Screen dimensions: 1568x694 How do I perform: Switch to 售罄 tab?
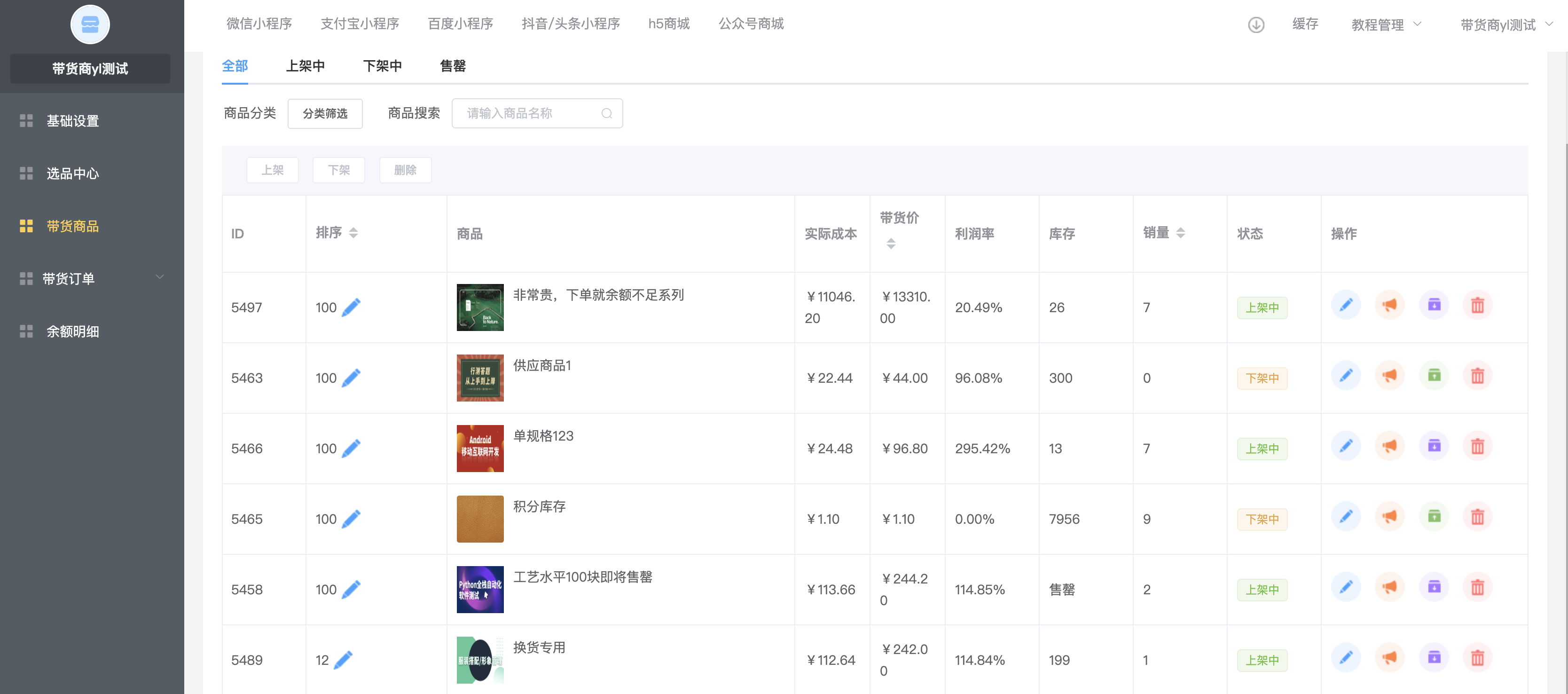(452, 66)
